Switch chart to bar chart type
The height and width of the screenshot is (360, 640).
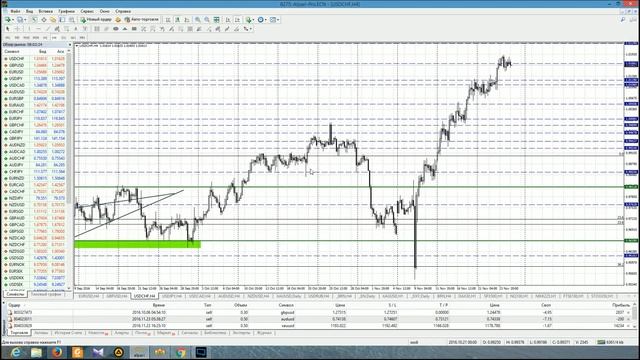168,20
